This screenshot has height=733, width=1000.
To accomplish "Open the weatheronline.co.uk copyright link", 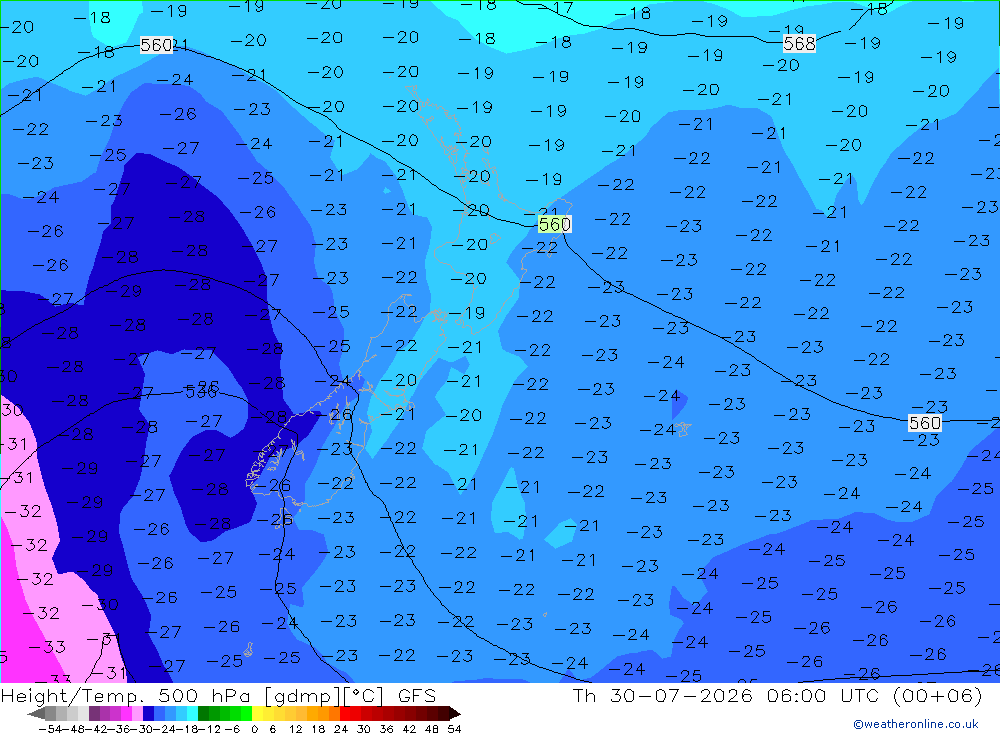I will point(916,724).
